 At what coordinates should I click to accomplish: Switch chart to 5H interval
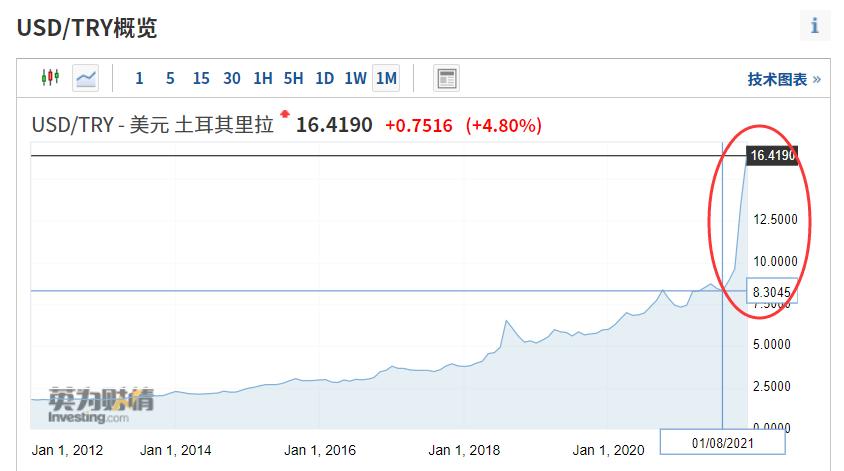point(293,78)
